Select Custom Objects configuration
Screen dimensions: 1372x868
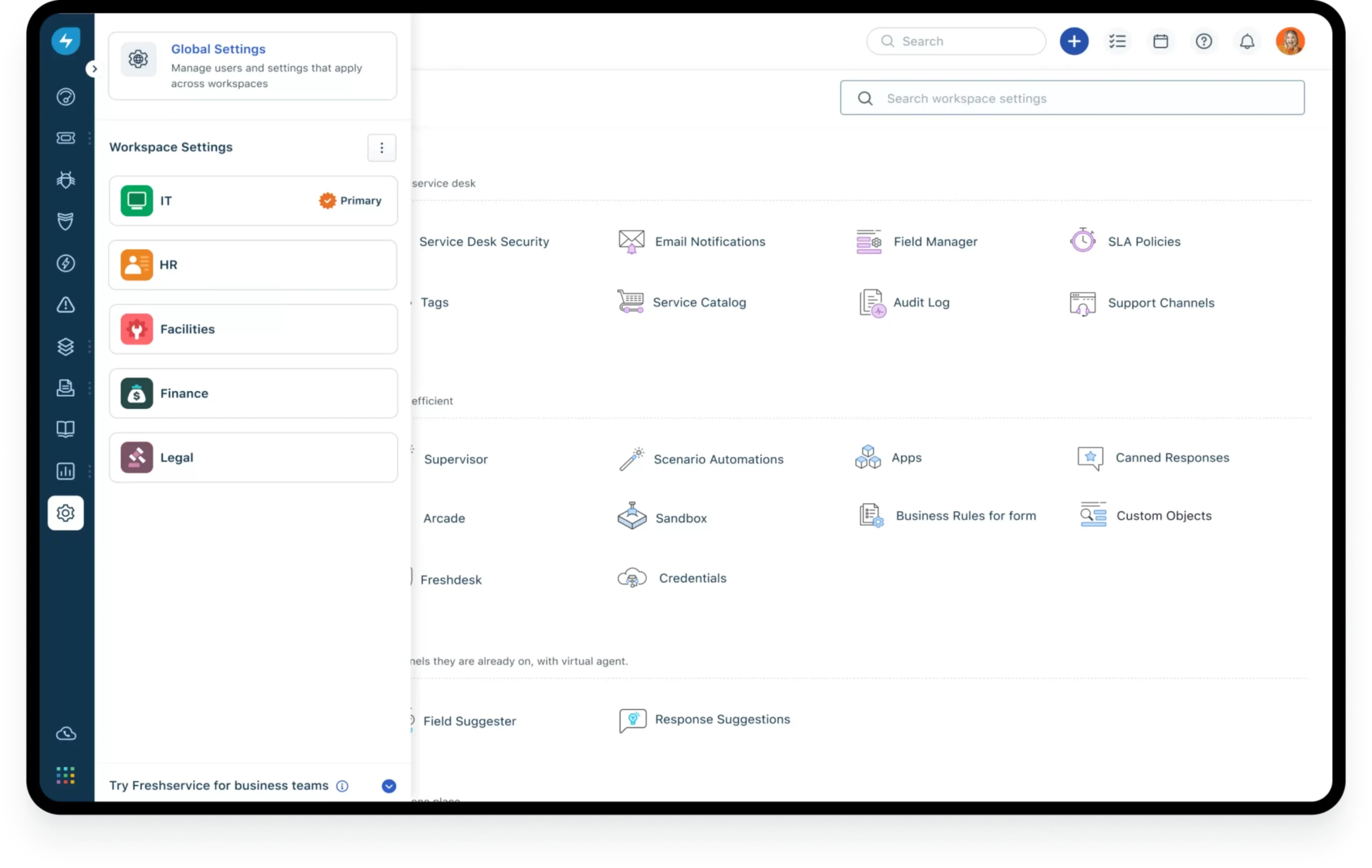tap(1163, 515)
